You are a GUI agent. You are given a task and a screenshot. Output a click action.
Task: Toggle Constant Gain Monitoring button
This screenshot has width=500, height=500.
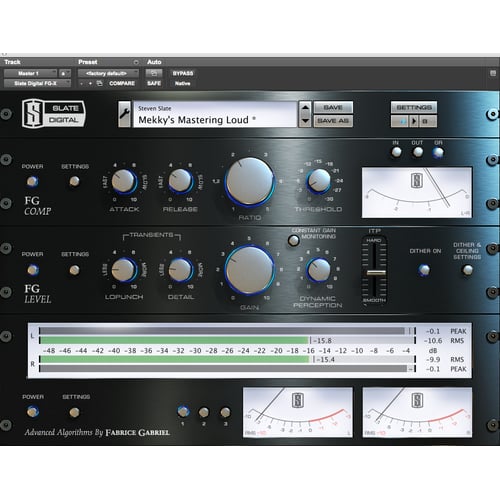pyautogui.click(x=293, y=240)
